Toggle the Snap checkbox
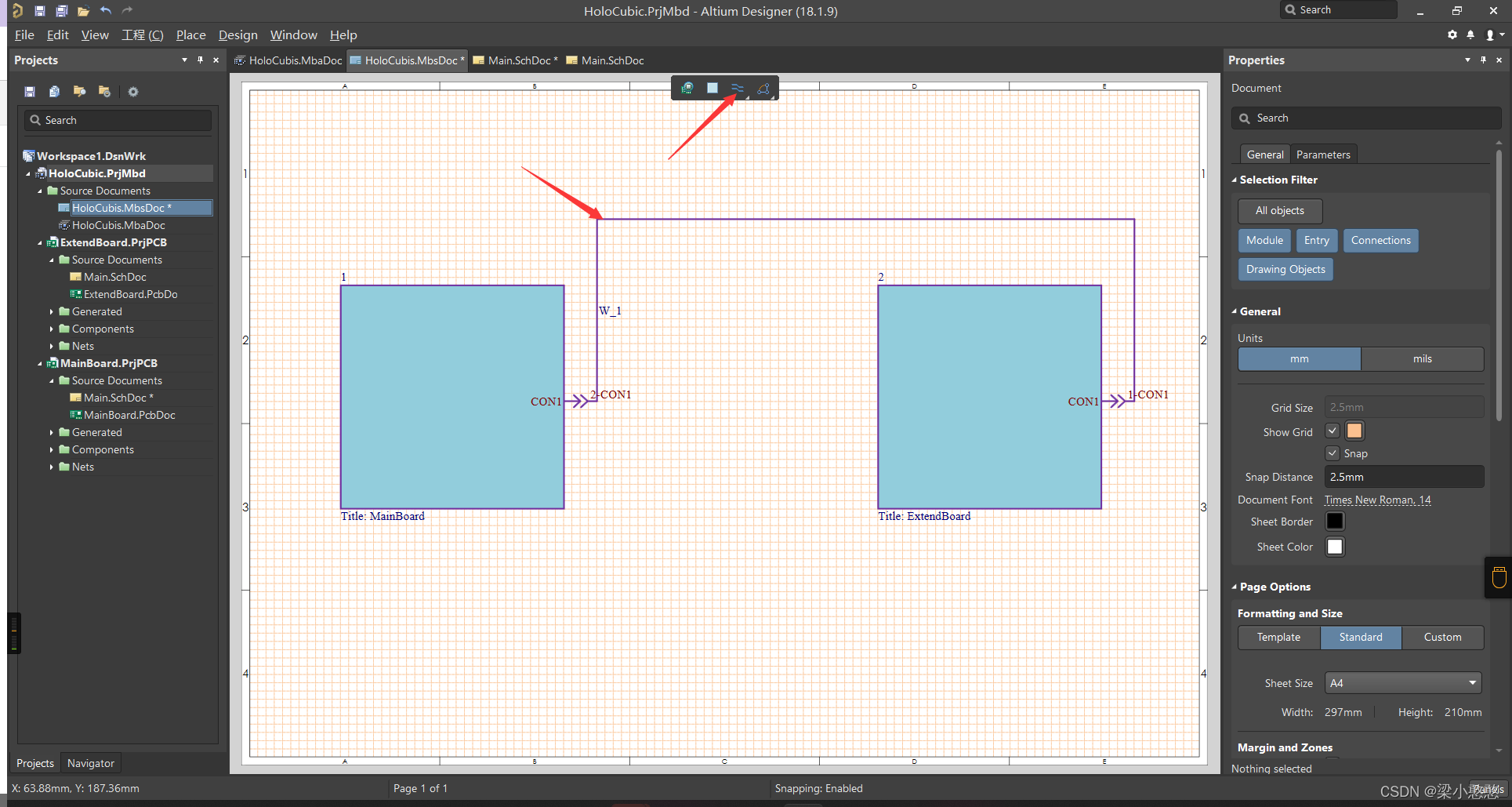The width and height of the screenshot is (1512, 807). pos(1333,453)
